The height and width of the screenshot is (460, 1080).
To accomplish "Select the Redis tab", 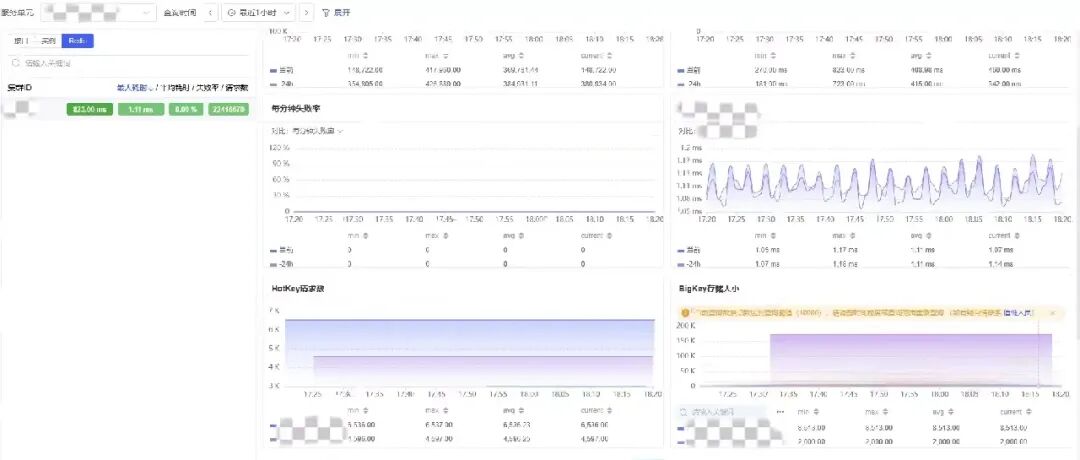I will point(77,41).
